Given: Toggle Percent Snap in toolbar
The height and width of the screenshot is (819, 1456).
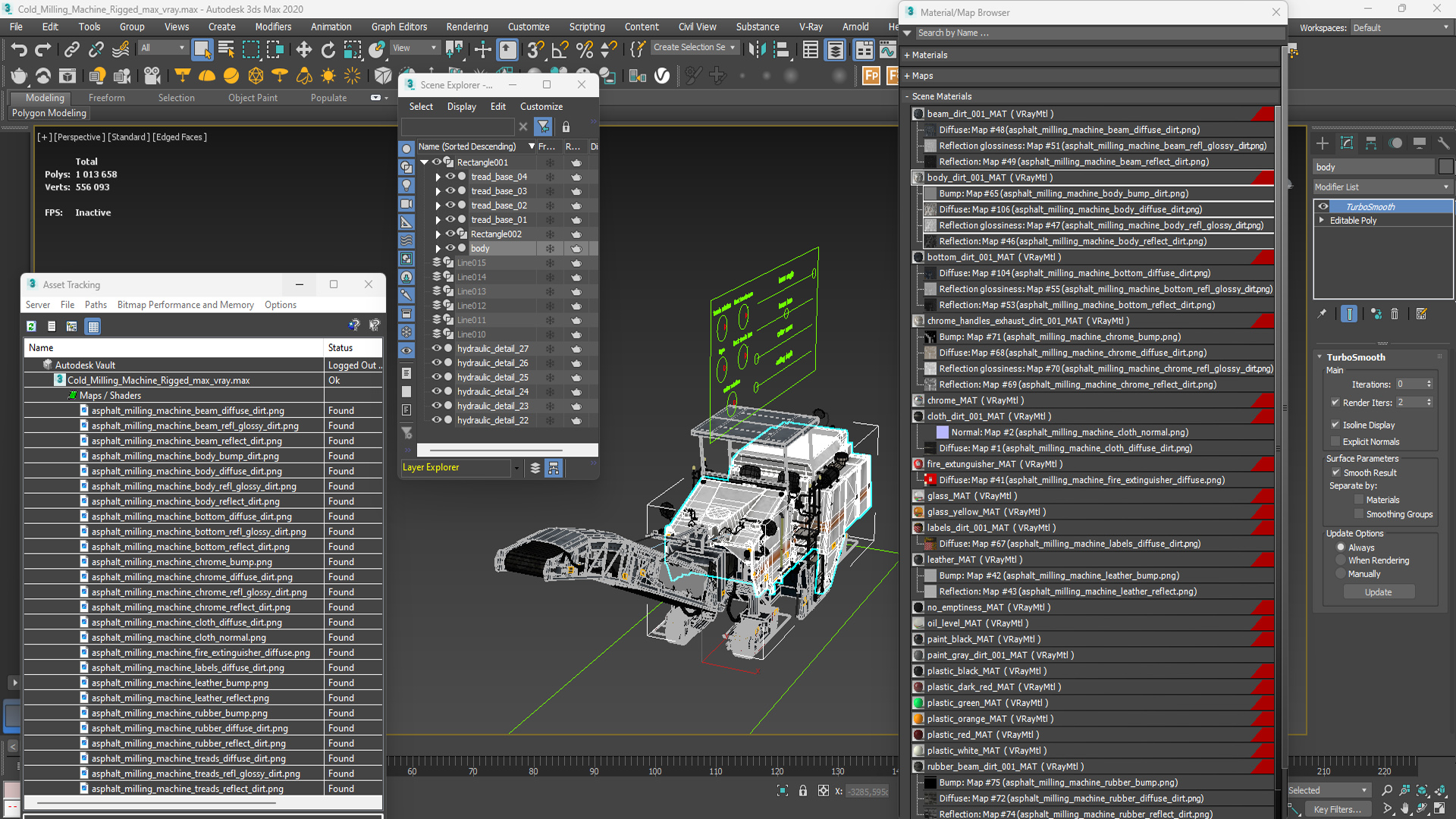Looking at the screenshot, I should coord(584,50).
